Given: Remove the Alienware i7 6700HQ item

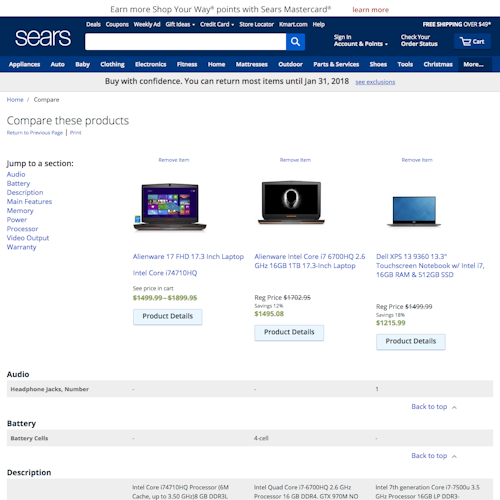Looking at the screenshot, I should pos(295,160).
